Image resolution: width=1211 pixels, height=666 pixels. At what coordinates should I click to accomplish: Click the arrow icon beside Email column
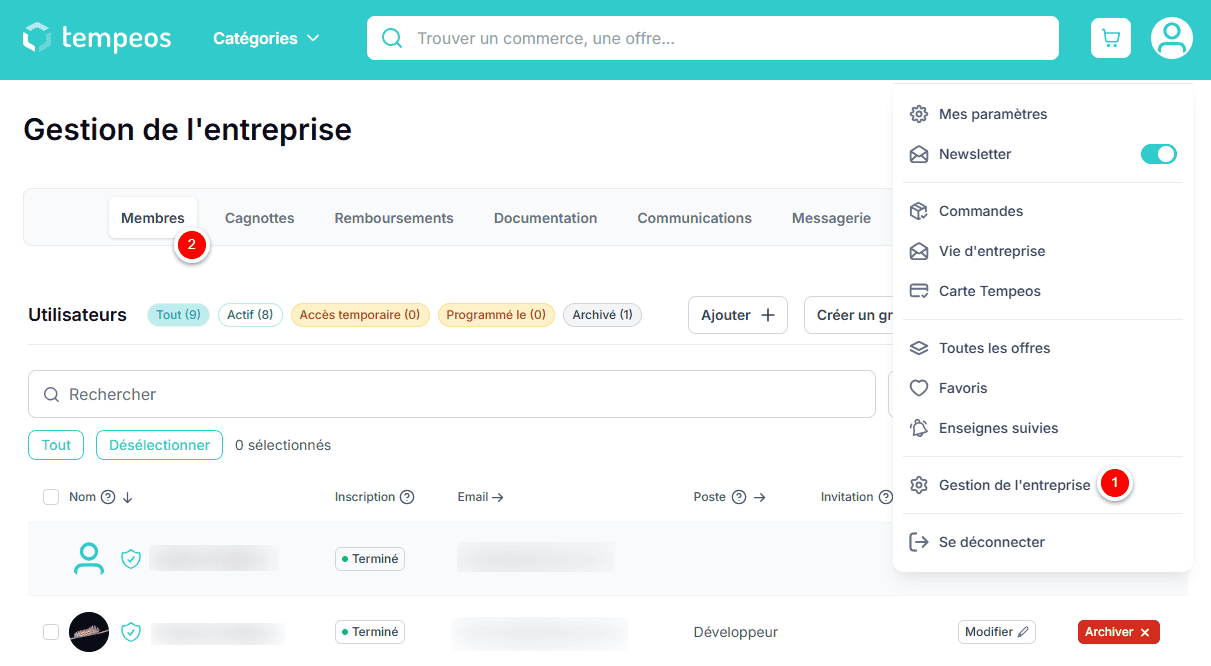pos(498,497)
